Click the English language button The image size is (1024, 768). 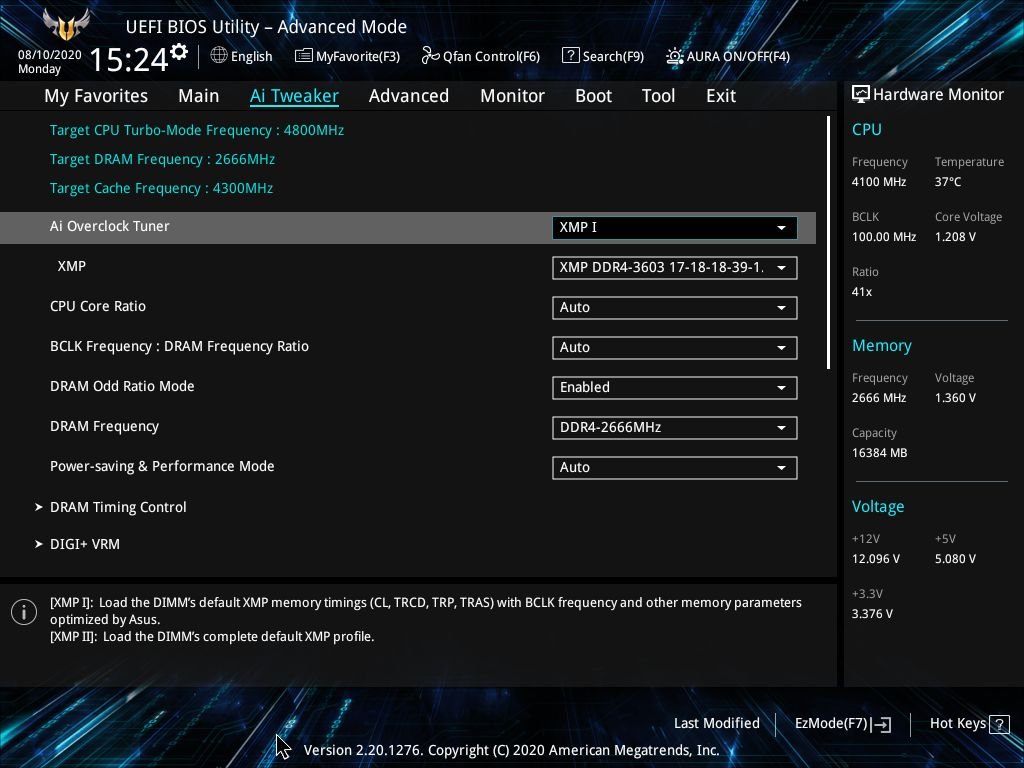(251, 56)
